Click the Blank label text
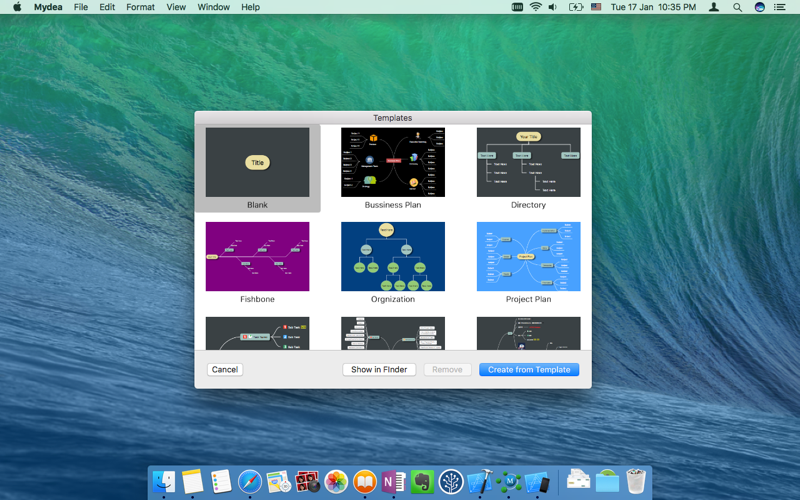This screenshot has width=800, height=500. point(257,205)
